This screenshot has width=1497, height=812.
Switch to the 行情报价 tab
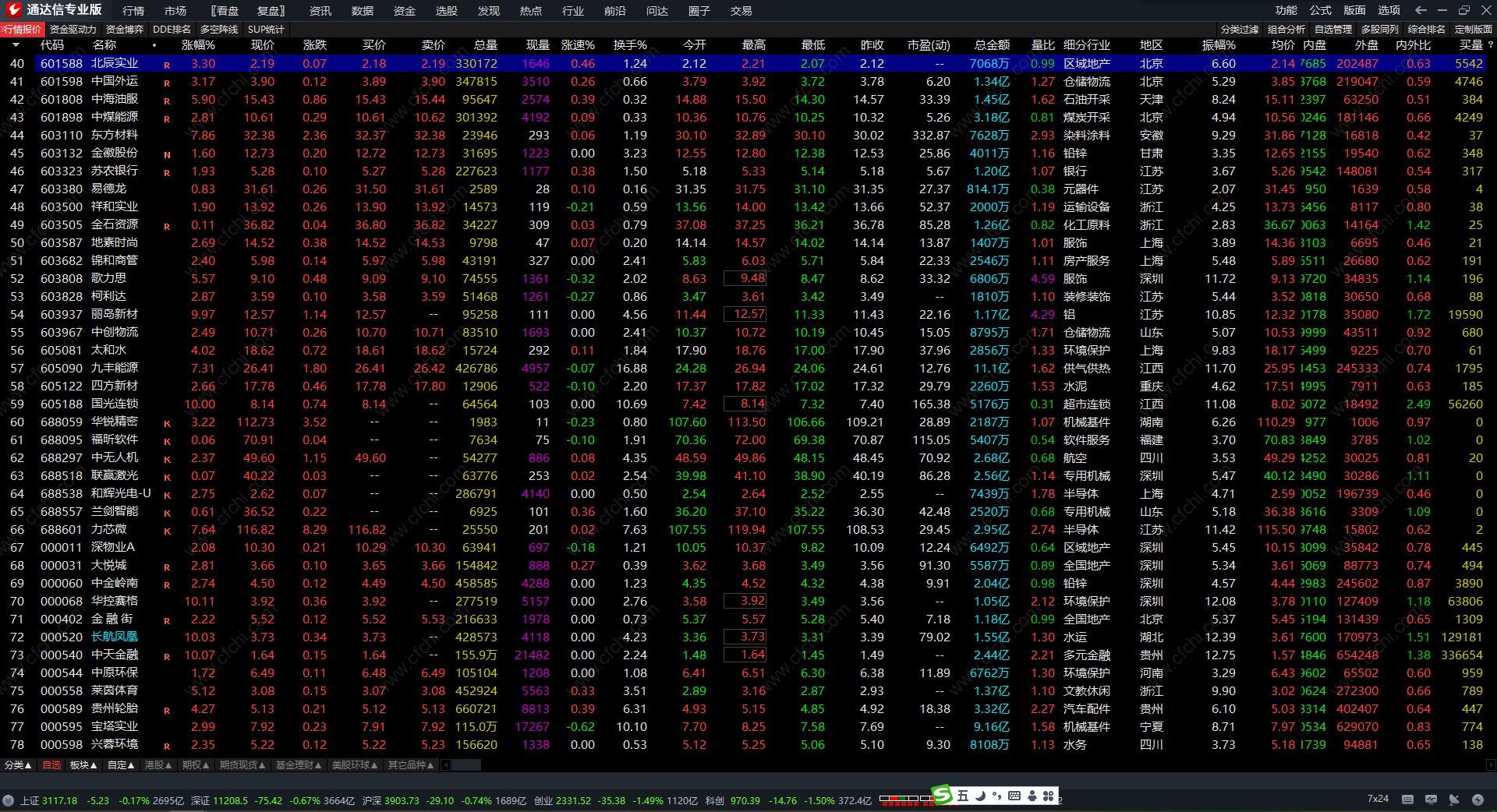[23, 30]
